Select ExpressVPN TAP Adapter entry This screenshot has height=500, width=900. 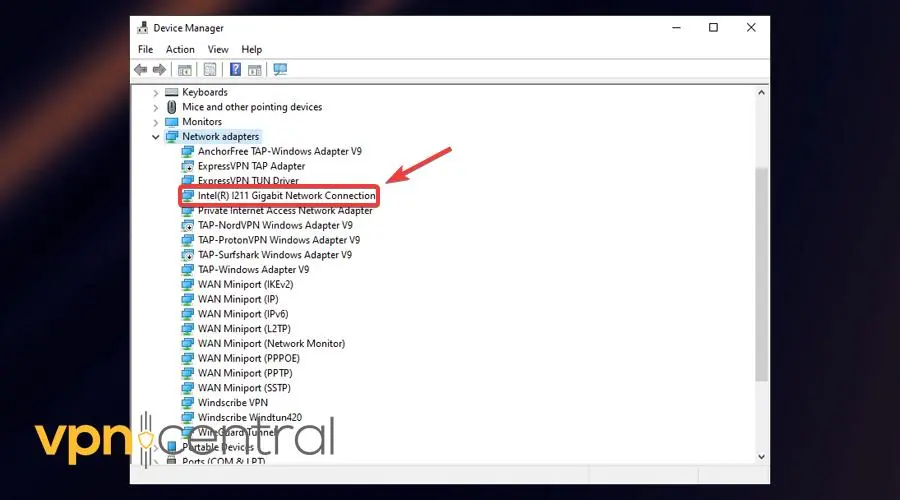pyautogui.click(x=251, y=166)
